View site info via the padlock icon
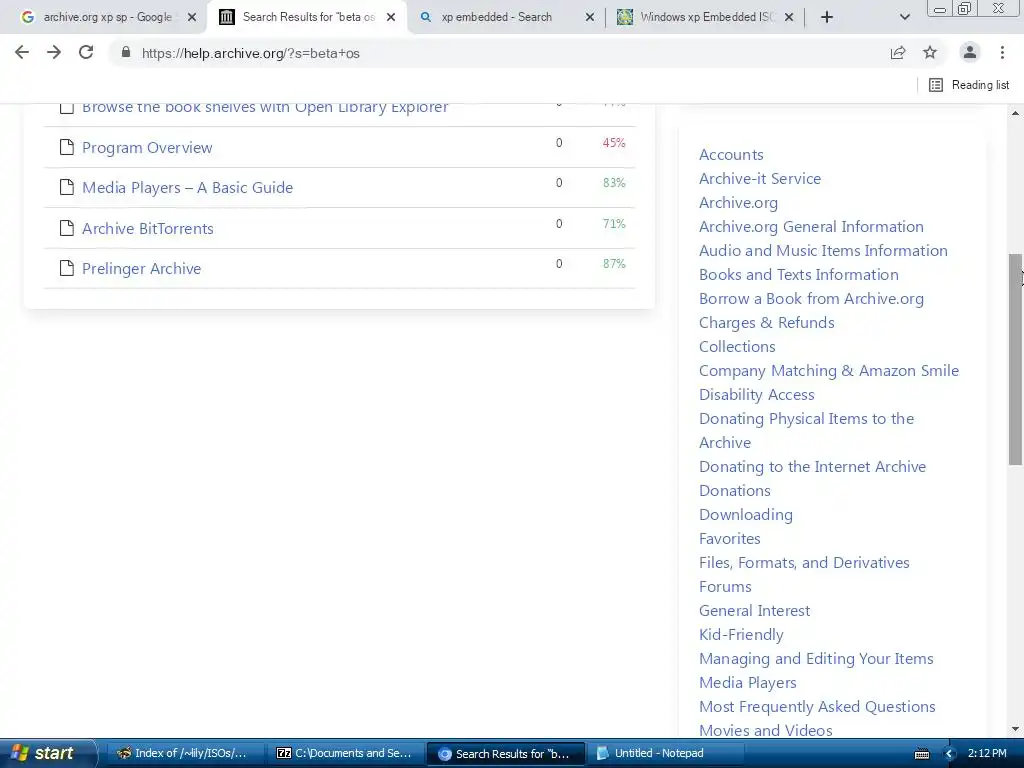1024x768 pixels. [126, 52]
